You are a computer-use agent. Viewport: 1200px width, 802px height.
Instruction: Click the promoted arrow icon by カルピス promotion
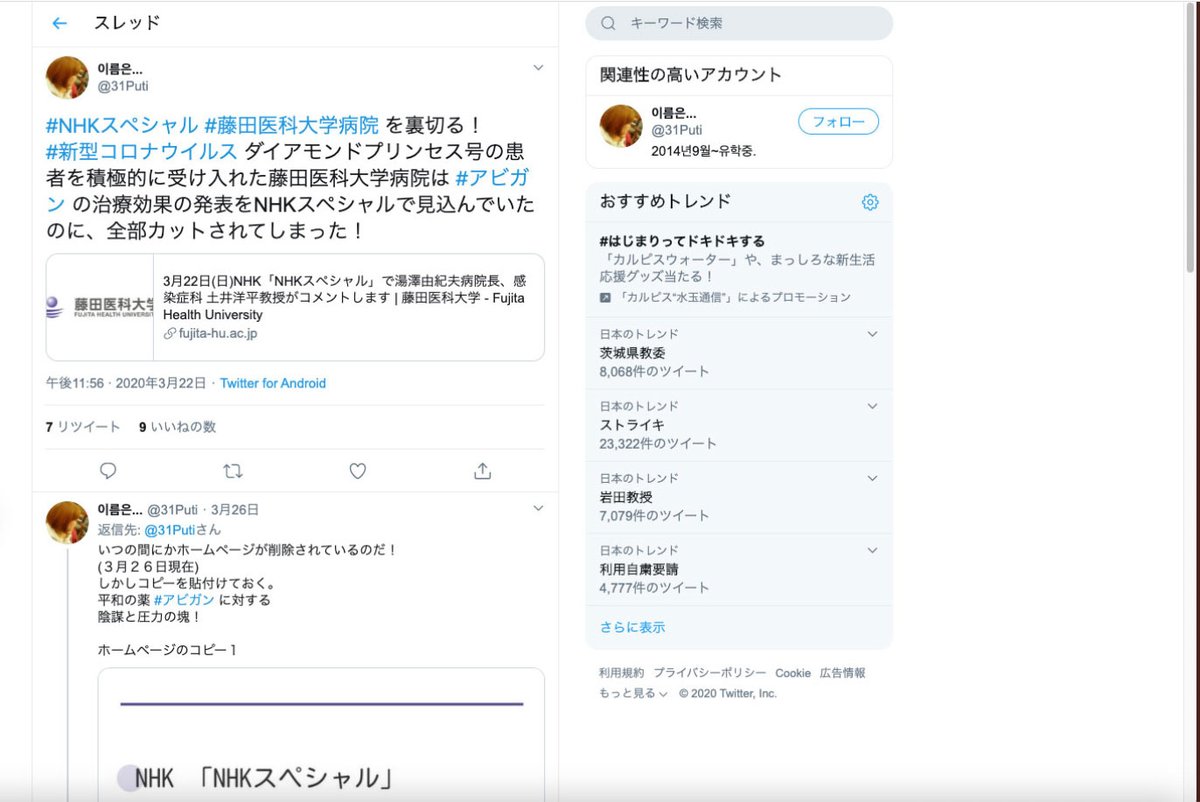point(605,298)
